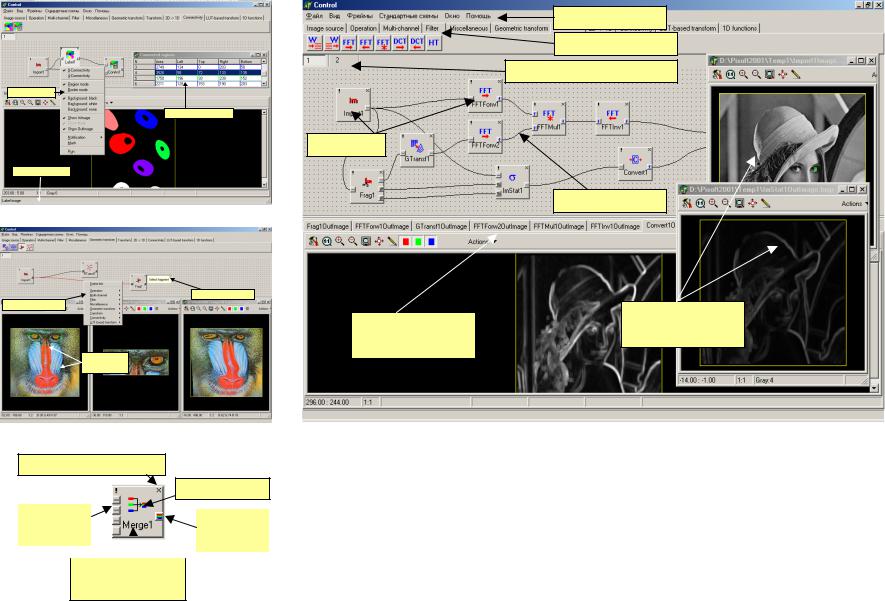Open the Actions dropdown in the ImStat1OutImage window
This screenshot has width=885, height=601.
(853, 203)
